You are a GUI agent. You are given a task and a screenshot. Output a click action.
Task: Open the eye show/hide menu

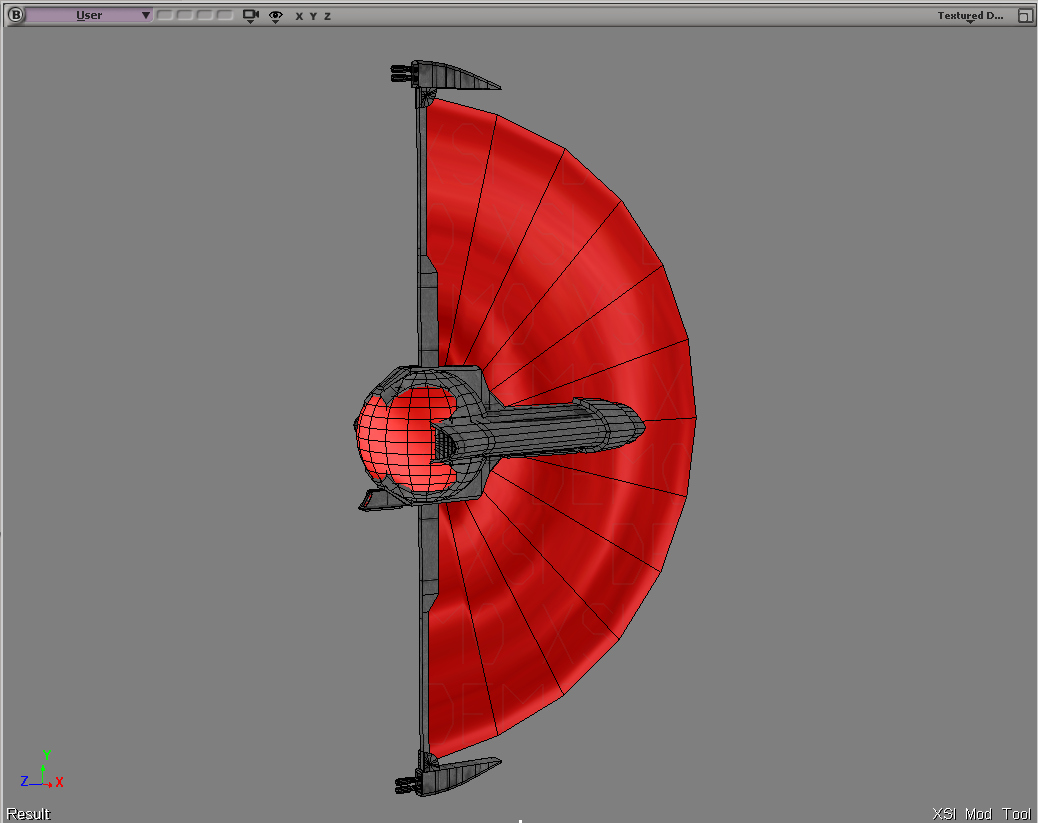(x=276, y=17)
